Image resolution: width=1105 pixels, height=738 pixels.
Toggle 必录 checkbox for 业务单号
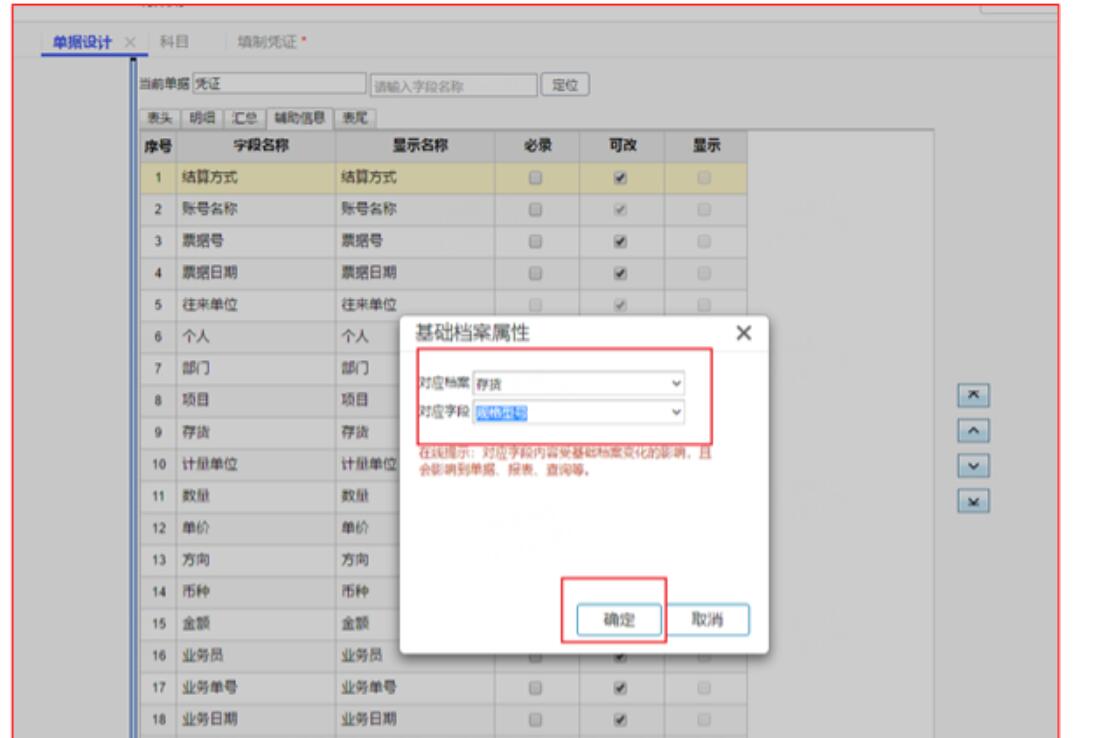point(536,687)
